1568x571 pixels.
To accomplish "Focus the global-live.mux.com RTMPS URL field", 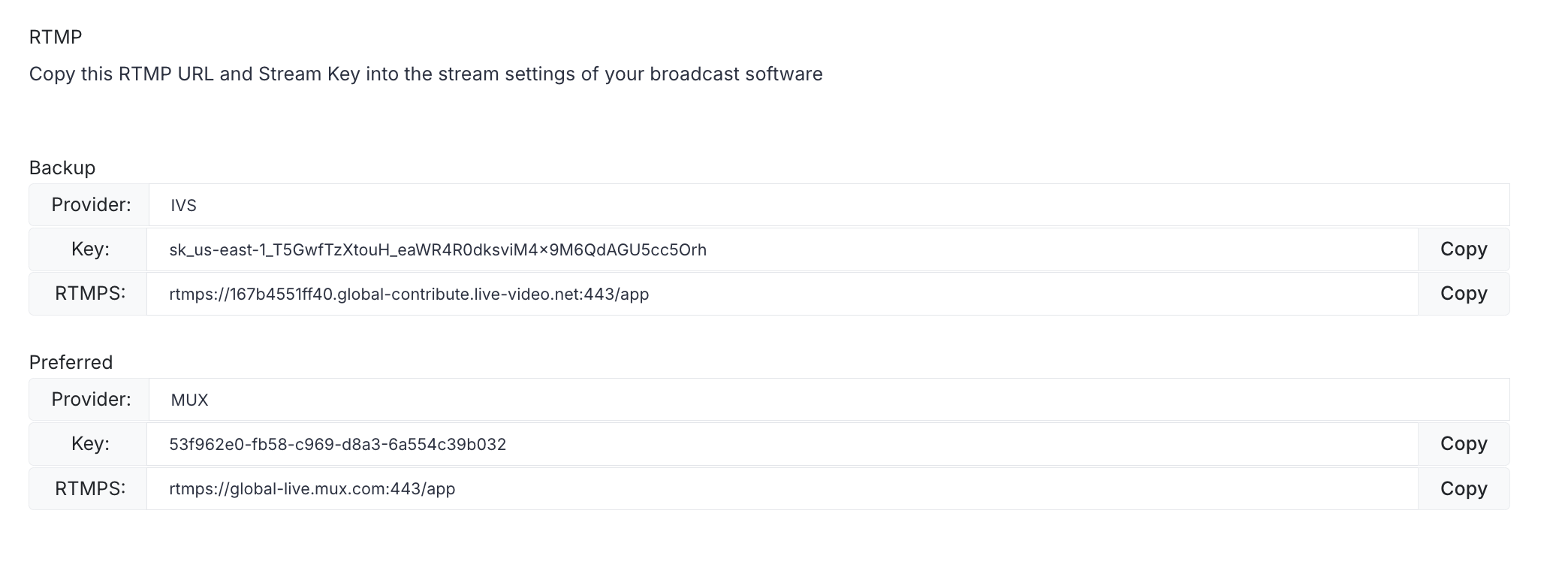I will pos(782,488).
